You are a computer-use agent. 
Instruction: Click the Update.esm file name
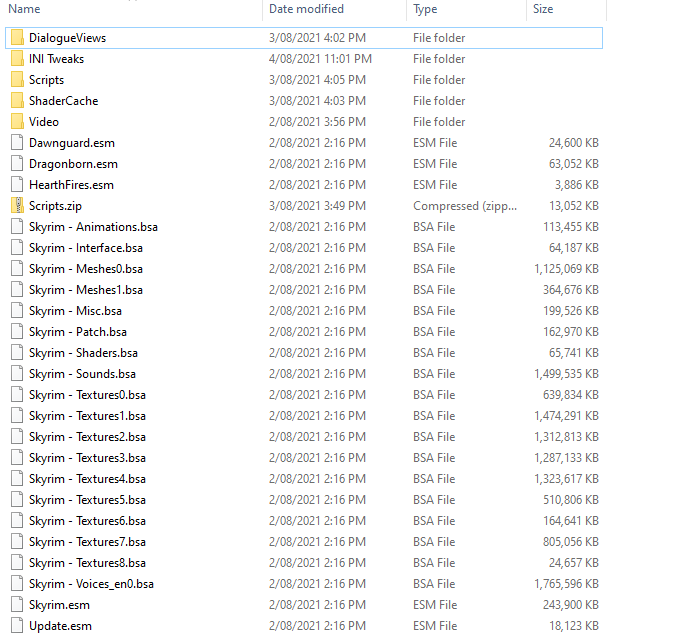point(60,626)
